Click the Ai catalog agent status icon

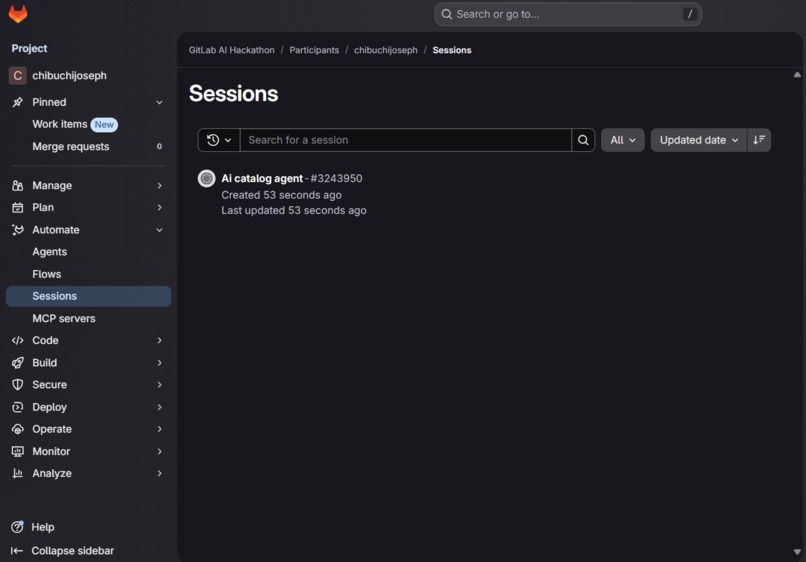click(x=207, y=178)
